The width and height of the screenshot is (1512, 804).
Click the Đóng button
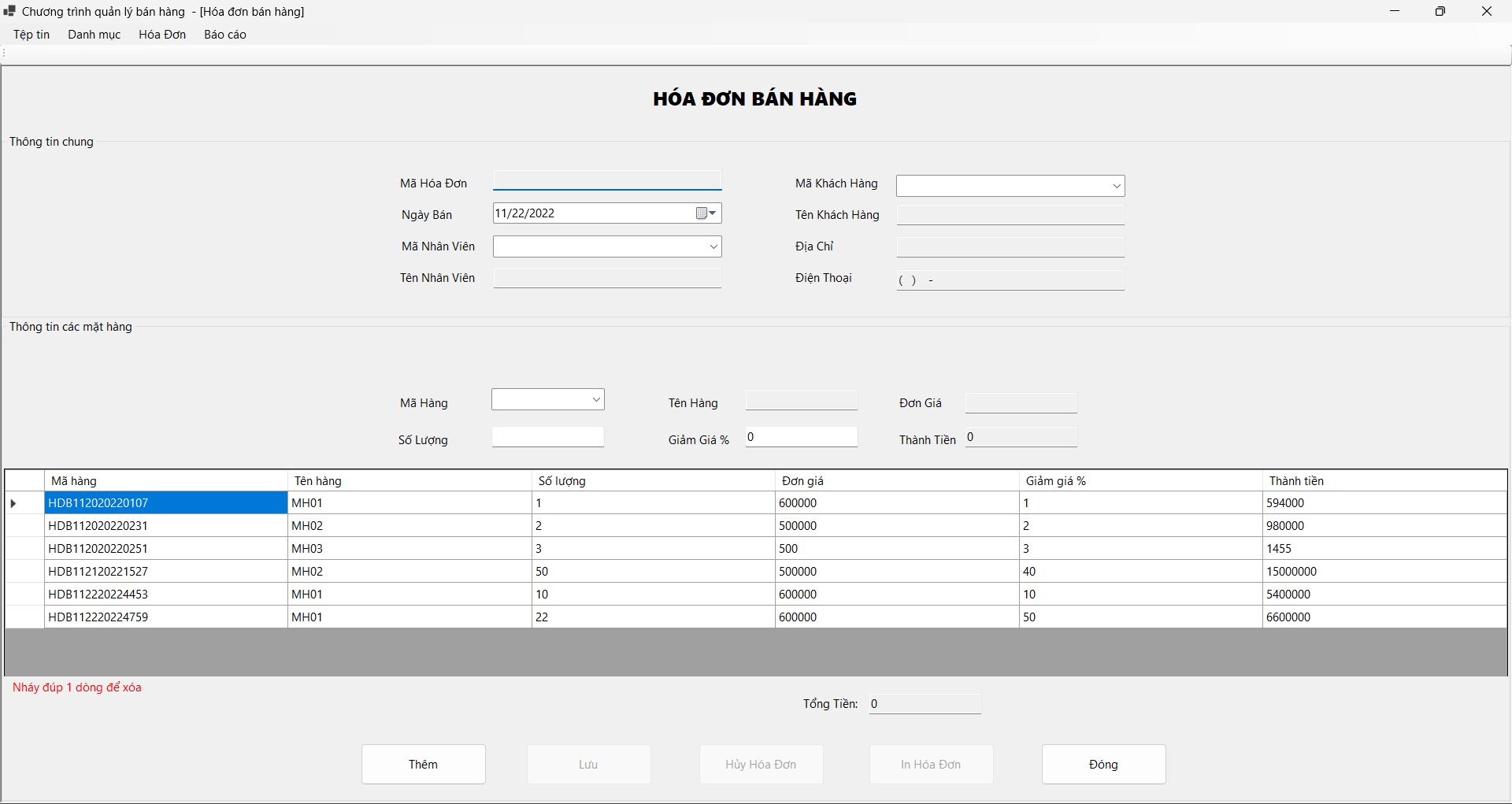pyautogui.click(x=1103, y=764)
